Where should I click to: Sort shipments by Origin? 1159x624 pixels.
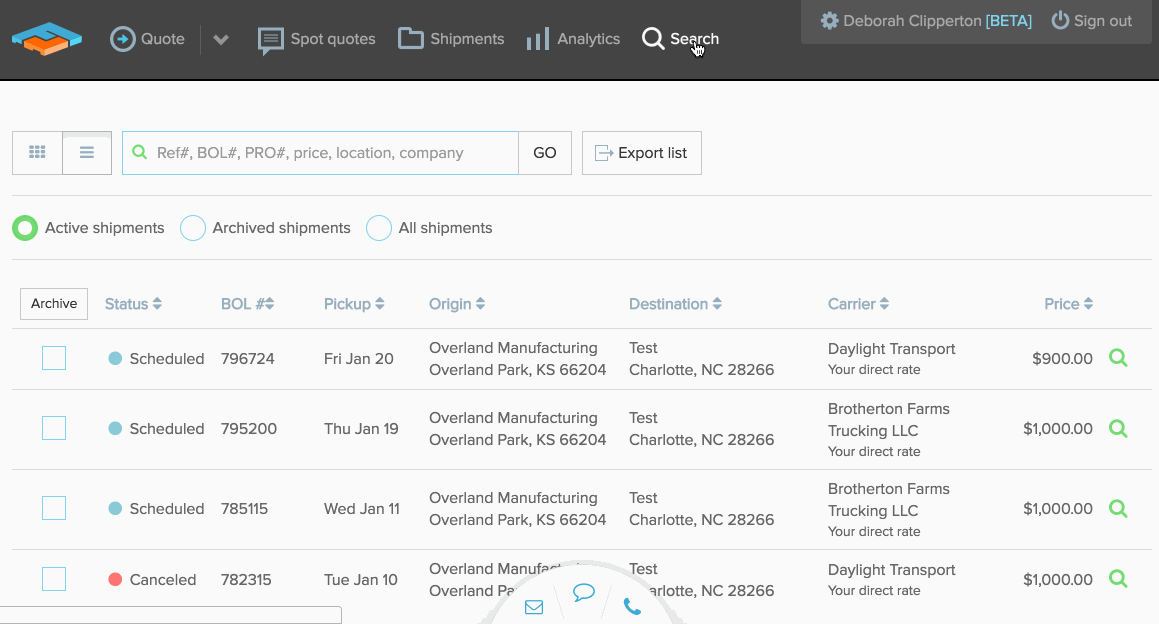pyautogui.click(x=457, y=304)
